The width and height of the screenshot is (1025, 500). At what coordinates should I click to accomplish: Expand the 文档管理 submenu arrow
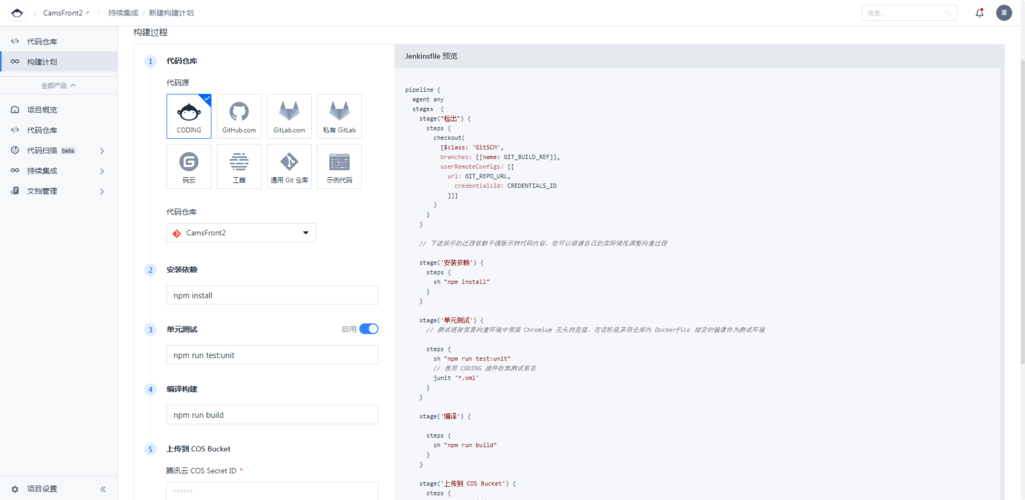pos(102,192)
